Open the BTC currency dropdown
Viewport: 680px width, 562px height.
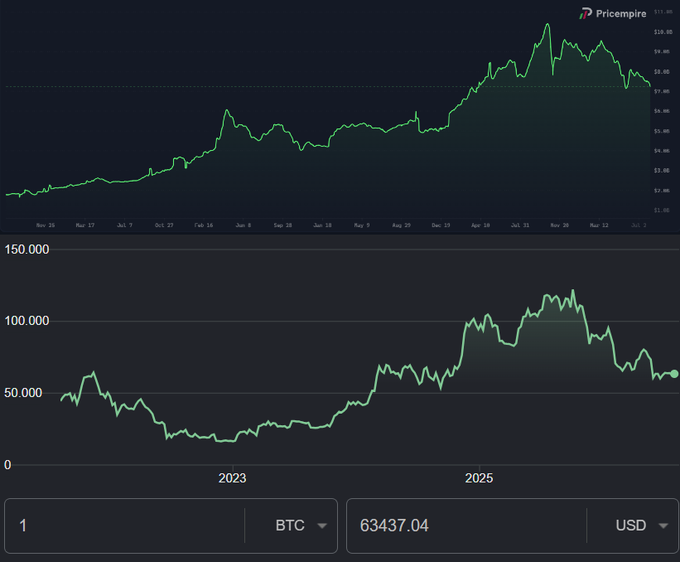[301, 526]
